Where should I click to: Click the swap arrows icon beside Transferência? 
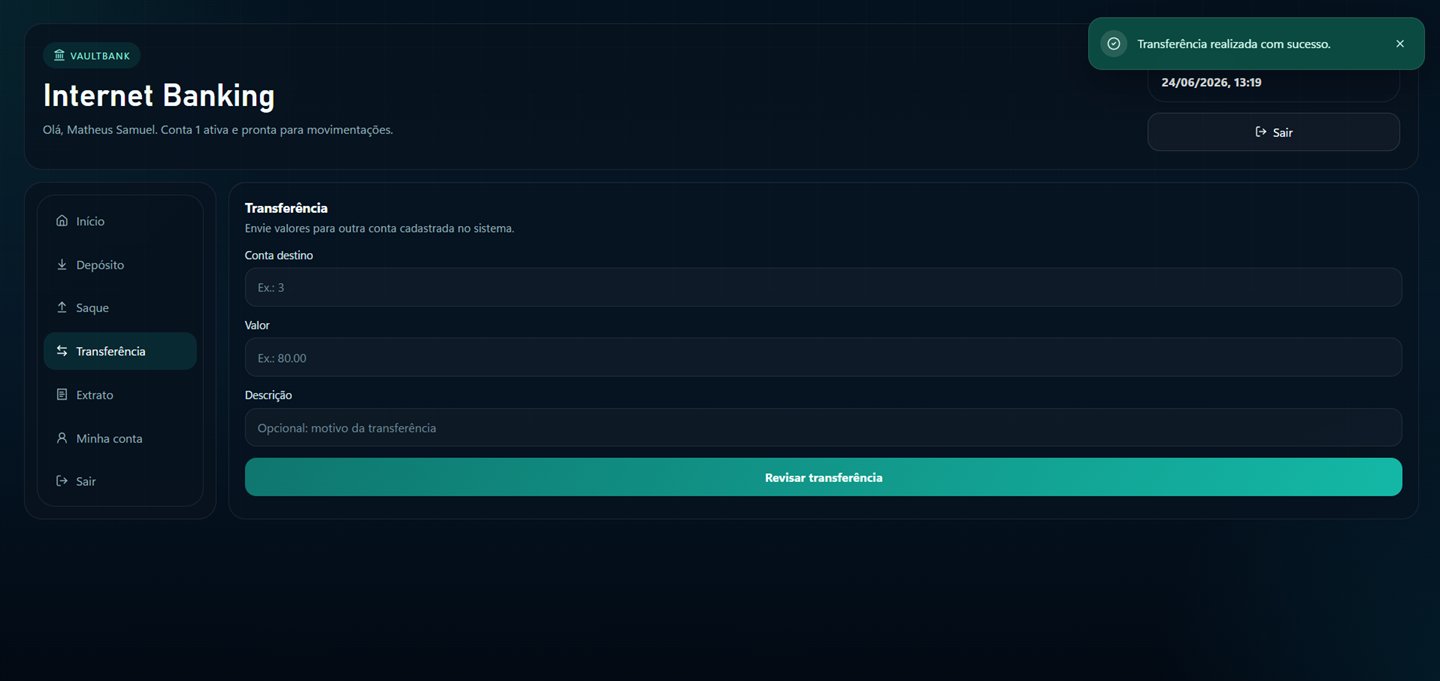pos(62,351)
